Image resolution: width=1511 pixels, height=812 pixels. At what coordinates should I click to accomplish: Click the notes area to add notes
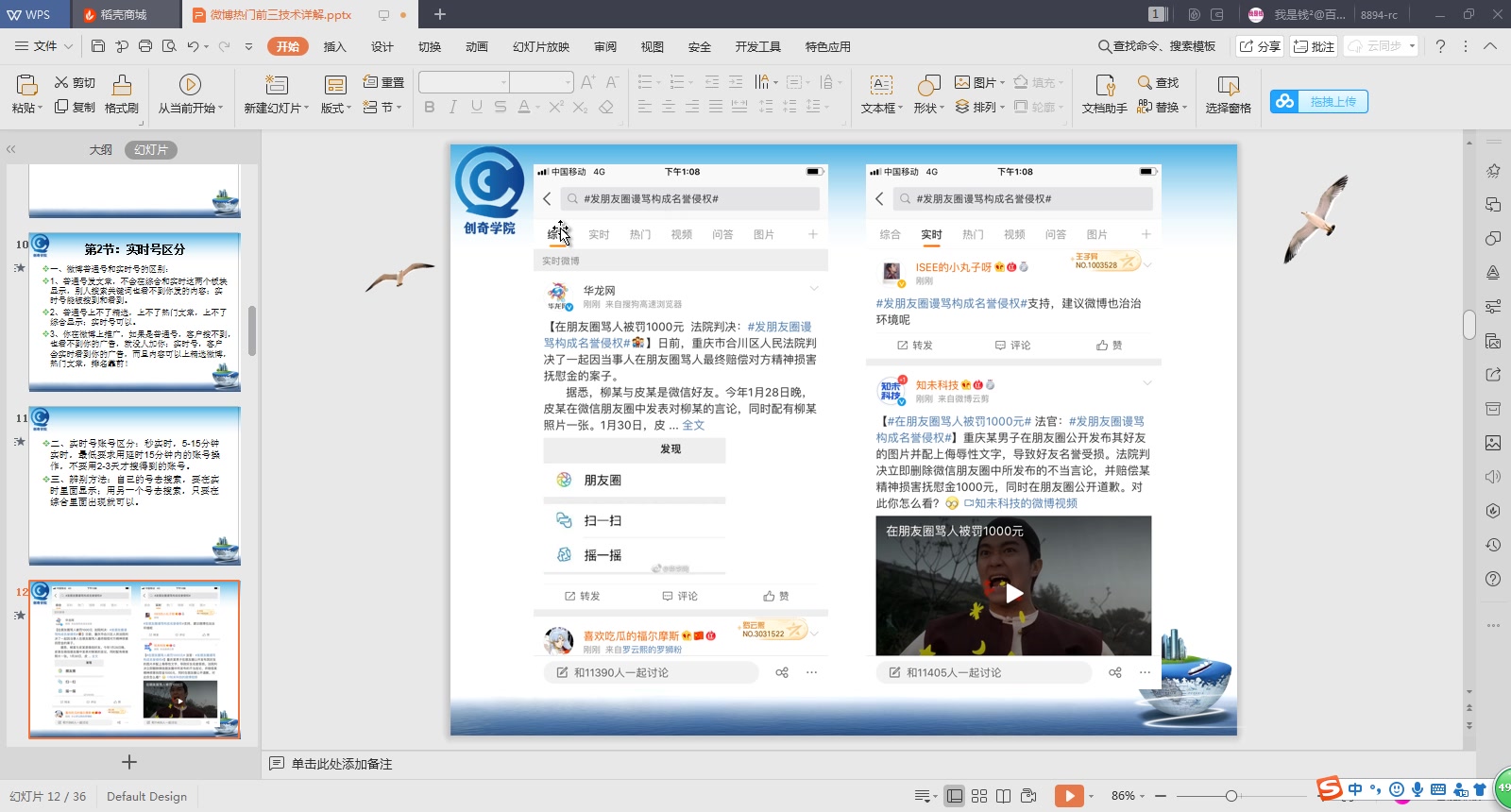342,764
